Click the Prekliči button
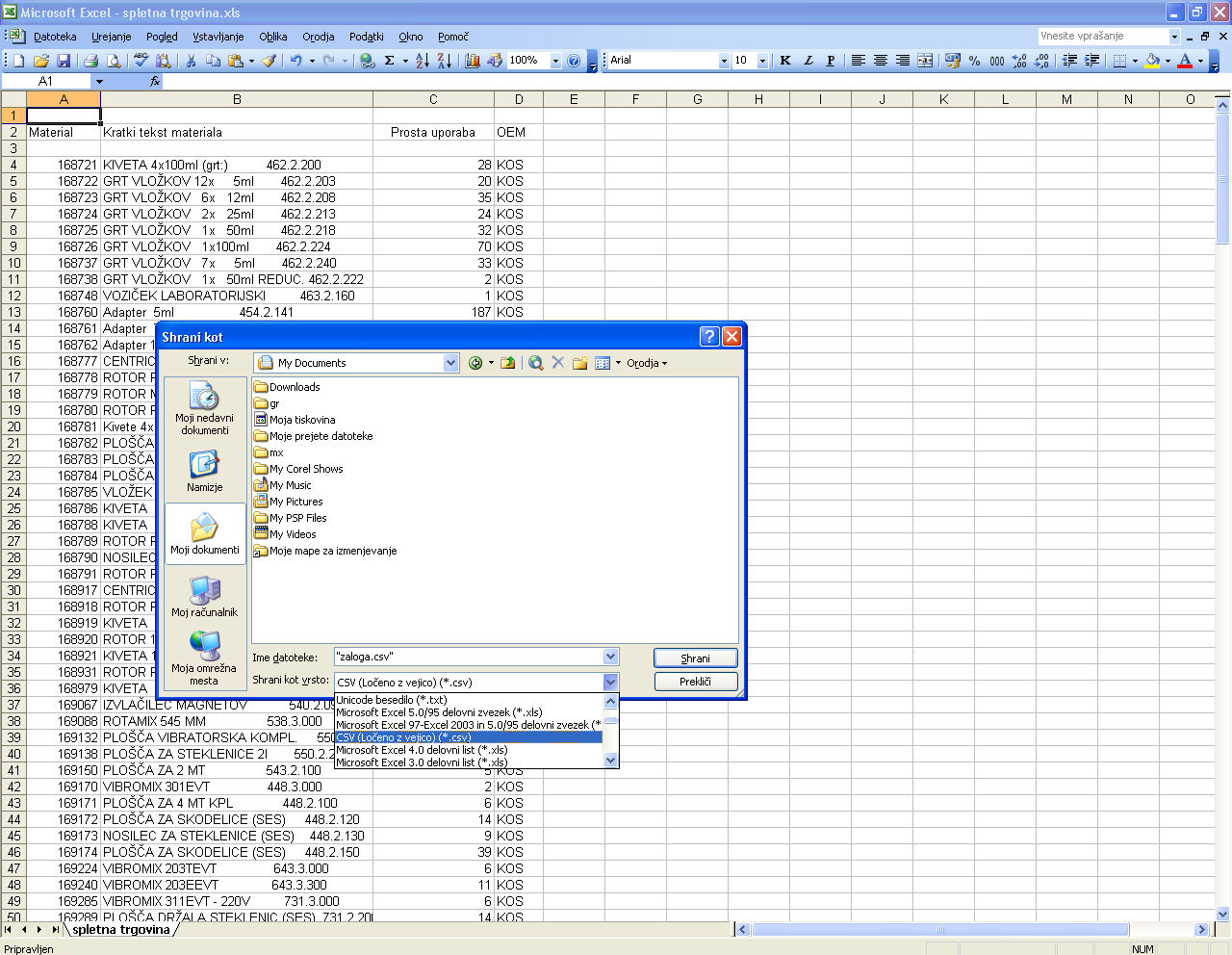The width and height of the screenshot is (1232, 955). [x=696, y=682]
